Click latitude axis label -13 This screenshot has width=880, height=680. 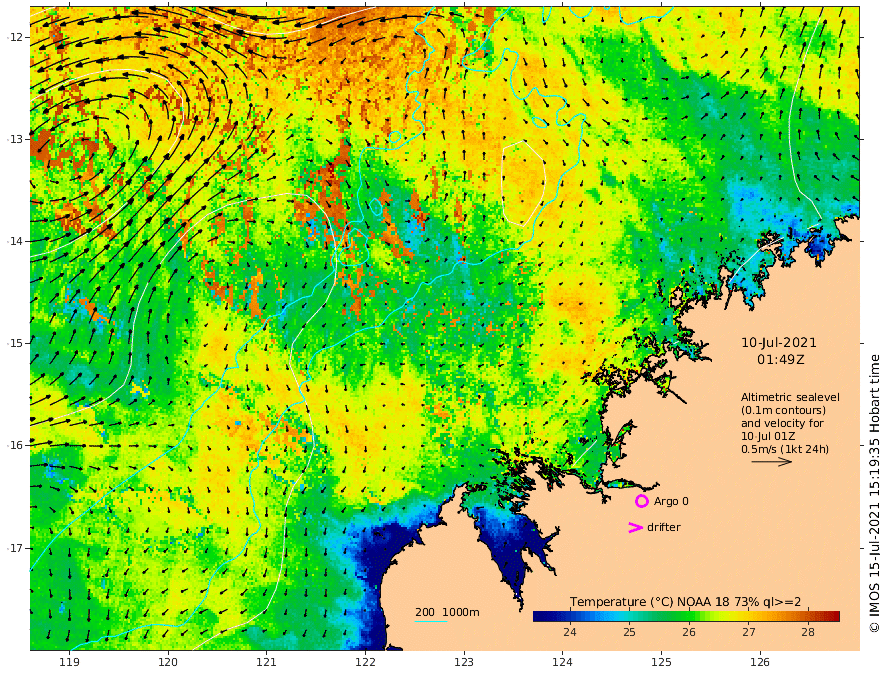click(14, 139)
